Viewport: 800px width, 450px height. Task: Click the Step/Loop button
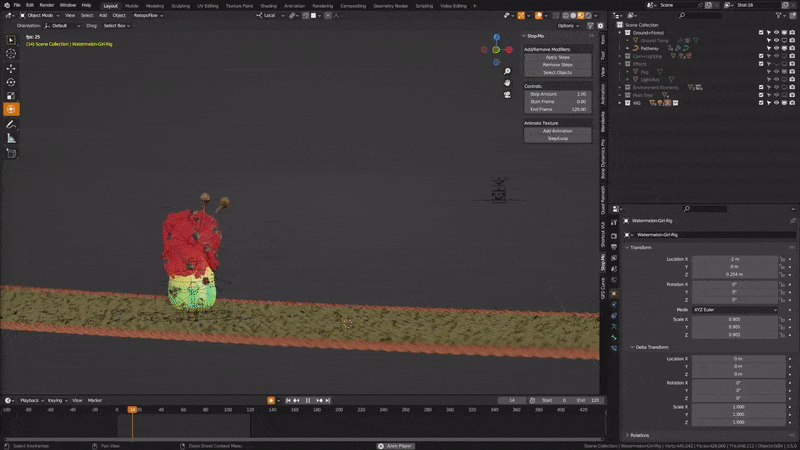point(558,139)
